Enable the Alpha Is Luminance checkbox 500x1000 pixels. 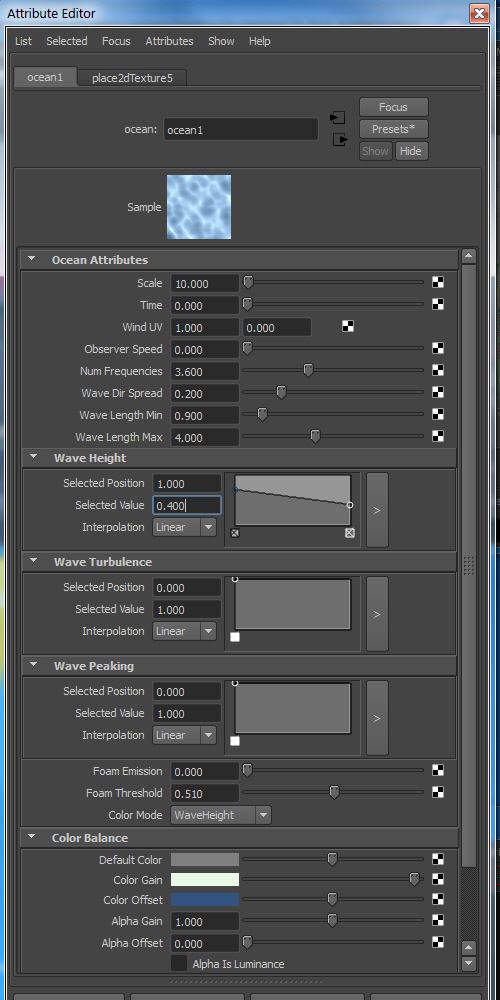coord(179,964)
